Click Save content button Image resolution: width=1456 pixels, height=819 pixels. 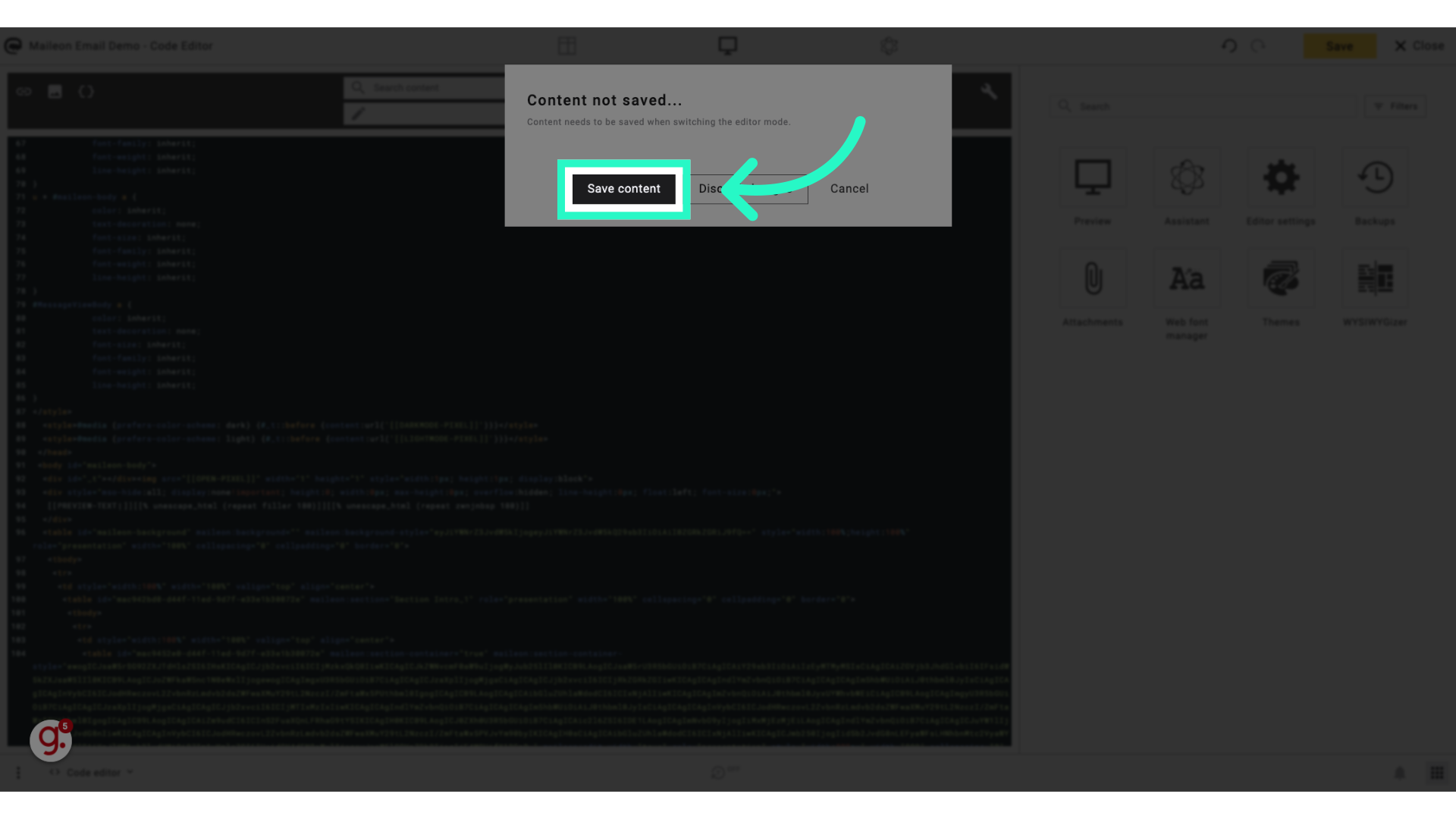tap(623, 188)
